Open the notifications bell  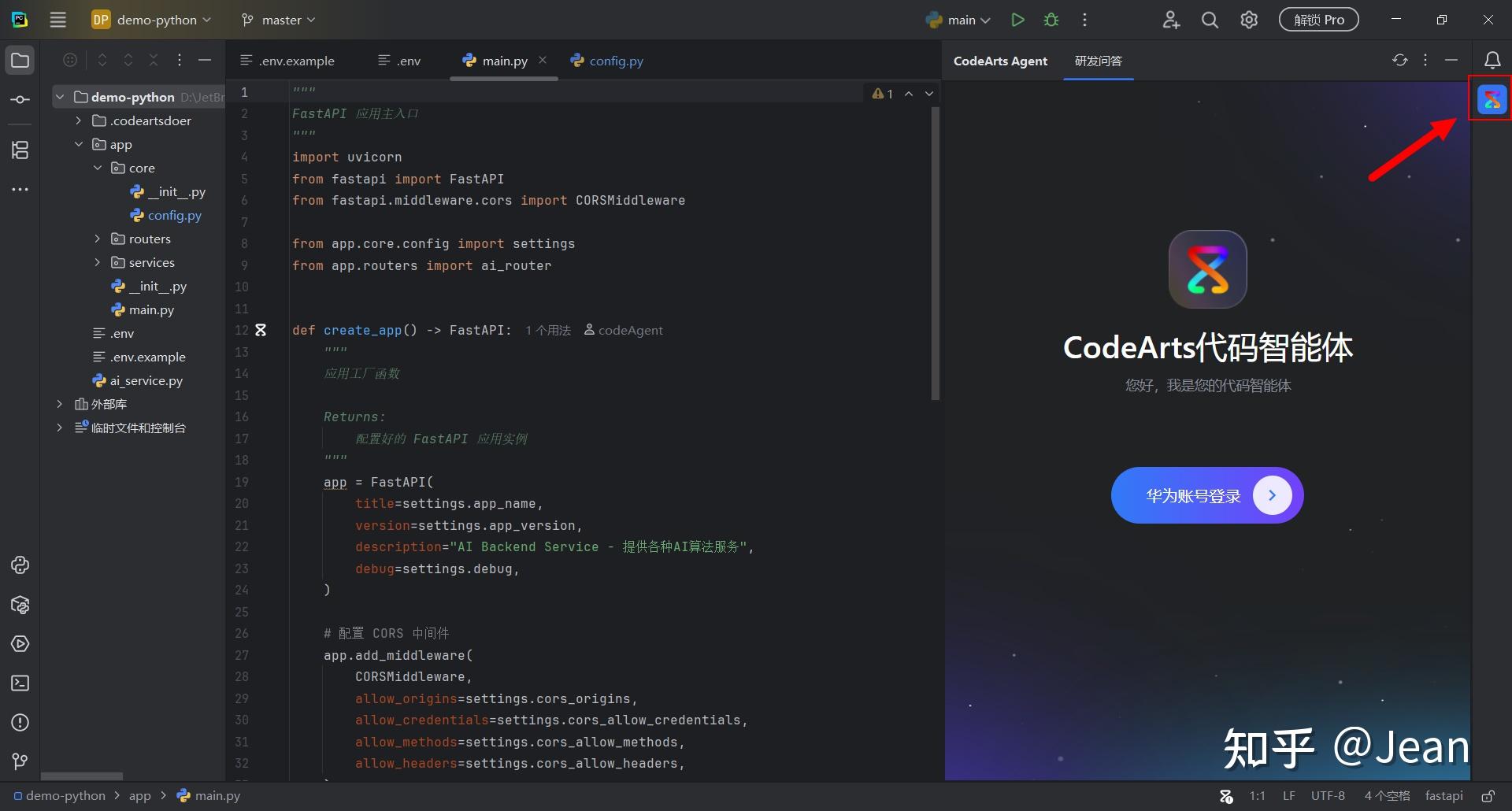[x=1492, y=61]
